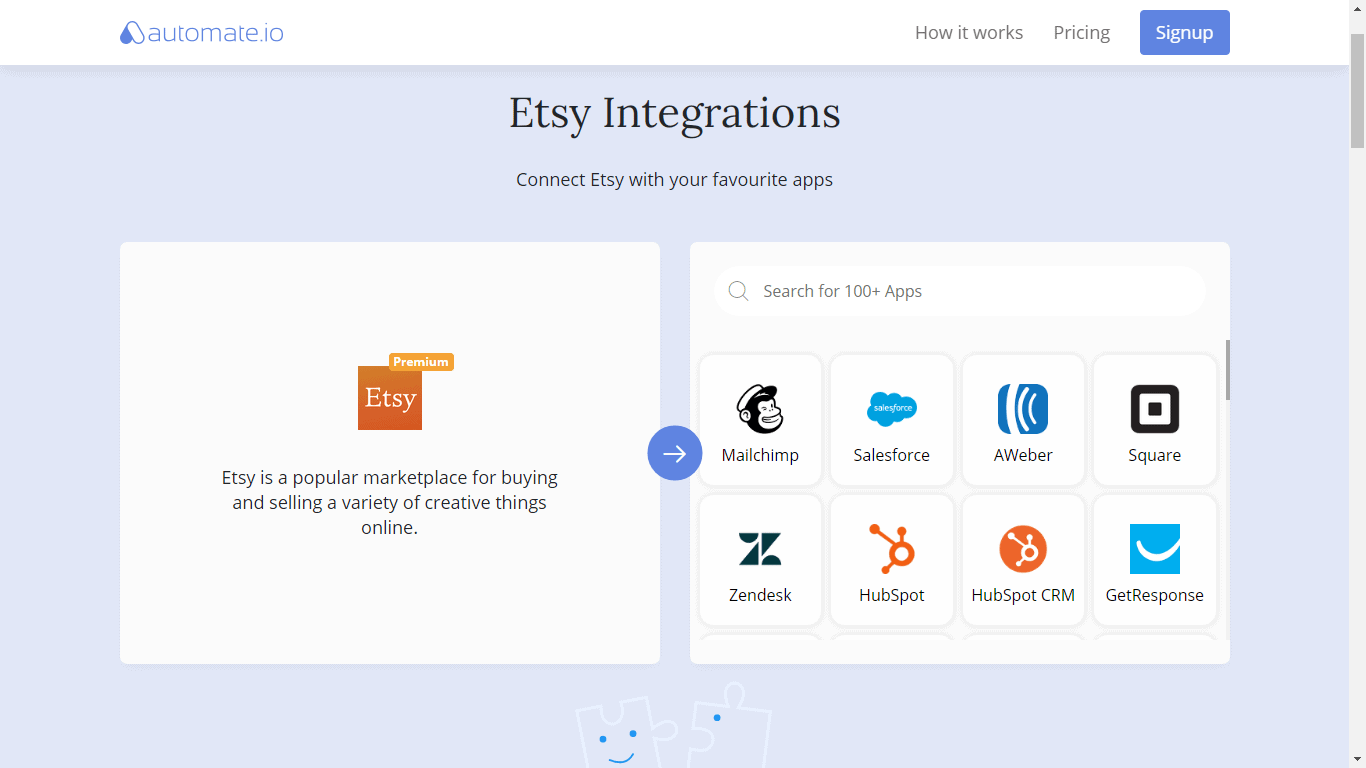Select the Salesforce cloud icon

(x=892, y=409)
